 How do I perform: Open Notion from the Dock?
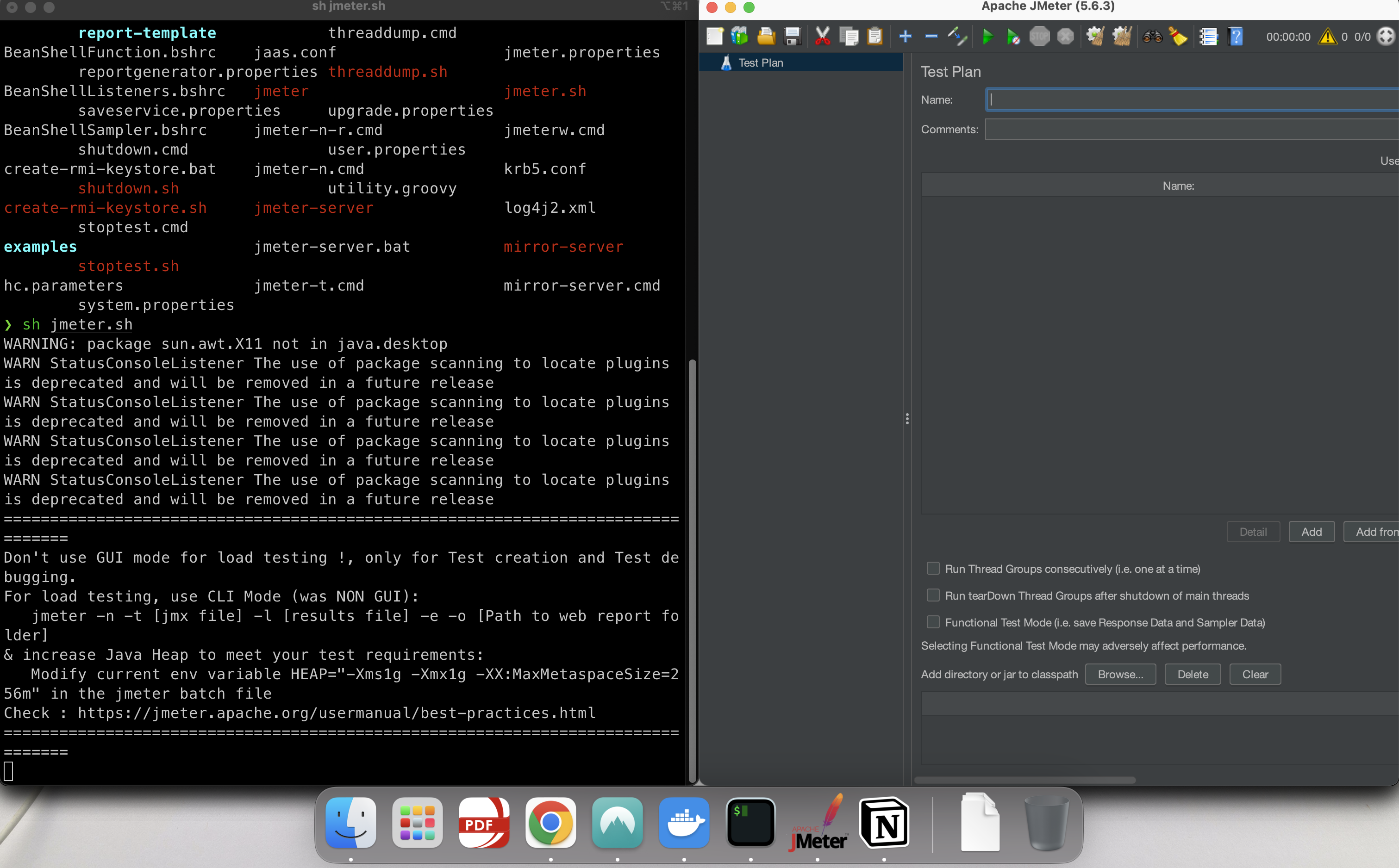pos(884,823)
